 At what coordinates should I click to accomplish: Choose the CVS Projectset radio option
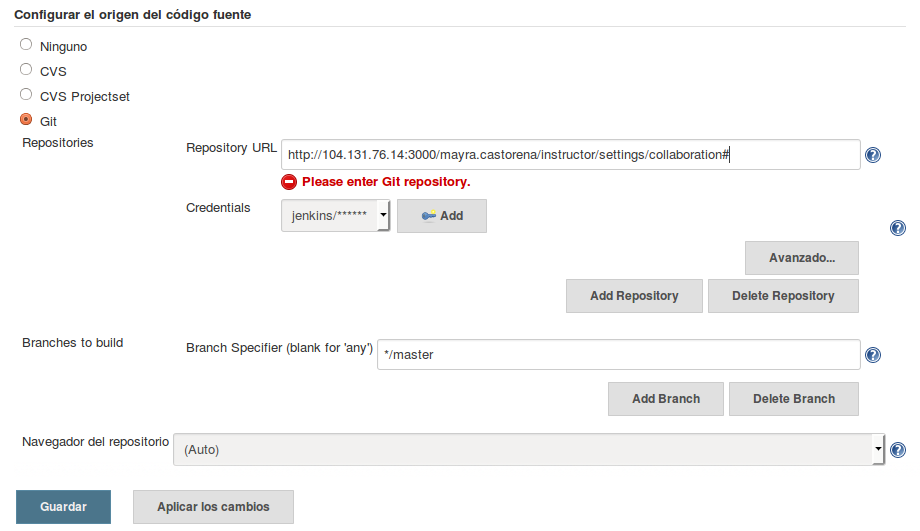[26, 95]
